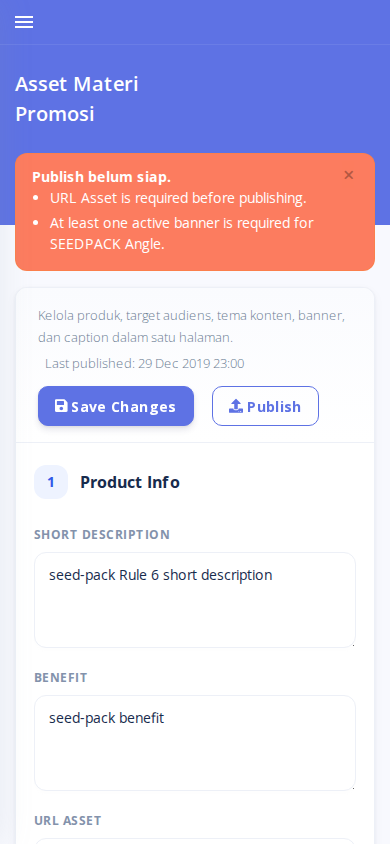Image resolution: width=390 pixels, height=844 pixels.
Task: Click the URL Asset input field
Action: pyautogui.click(x=195, y=841)
